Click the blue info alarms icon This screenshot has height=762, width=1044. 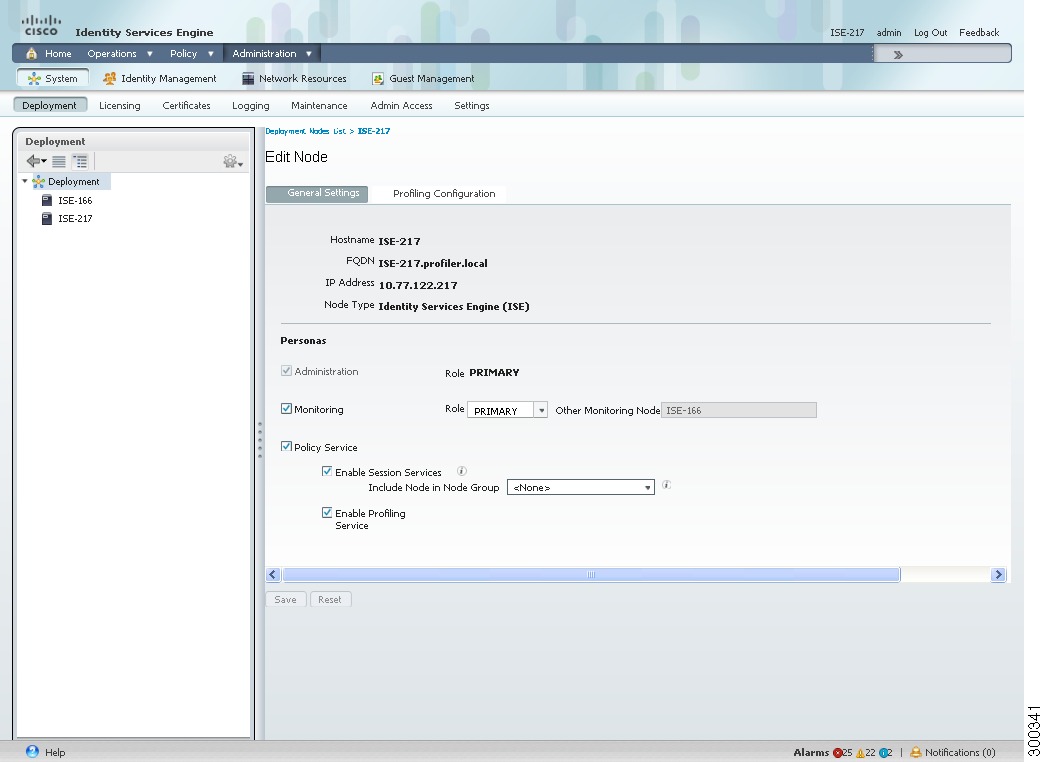coord(883,753)
